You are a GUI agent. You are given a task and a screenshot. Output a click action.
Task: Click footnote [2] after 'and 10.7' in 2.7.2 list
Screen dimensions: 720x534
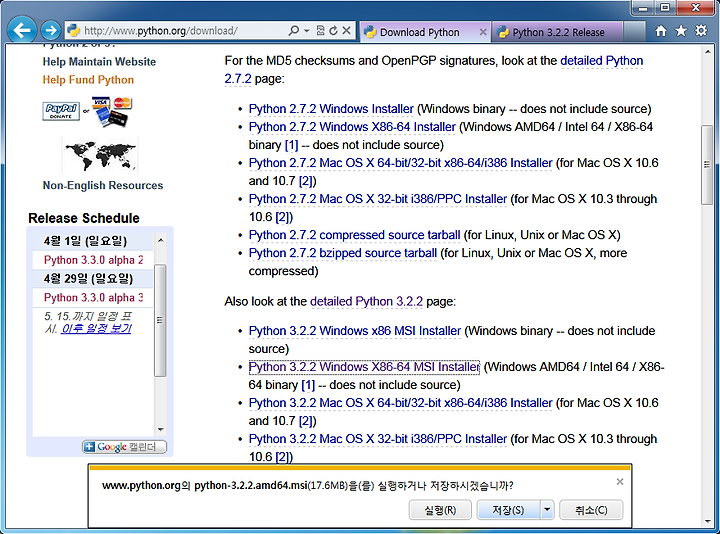(x=307, y=181)
